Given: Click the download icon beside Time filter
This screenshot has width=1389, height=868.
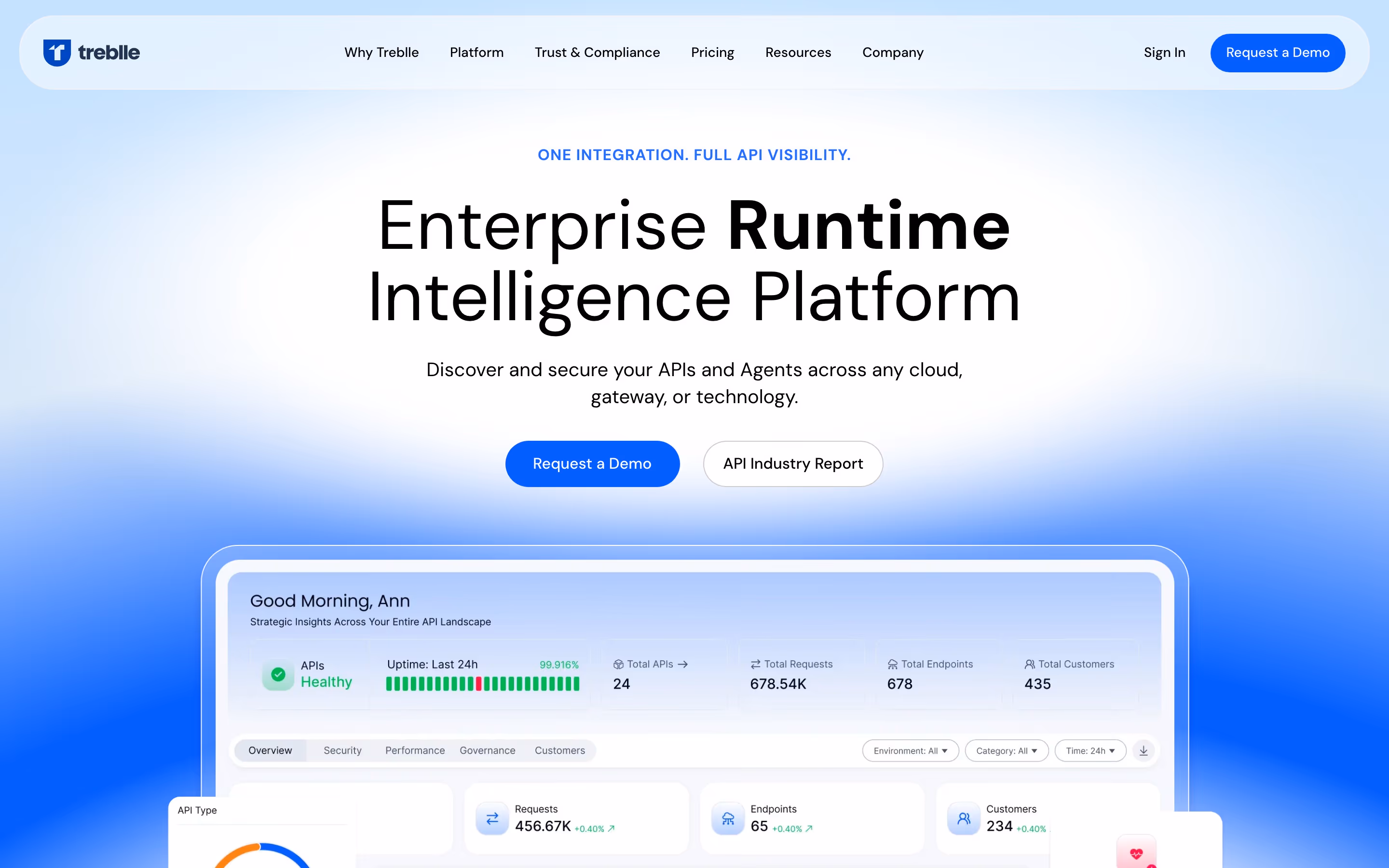Looking at the screenshot, I should [1144, 750].
